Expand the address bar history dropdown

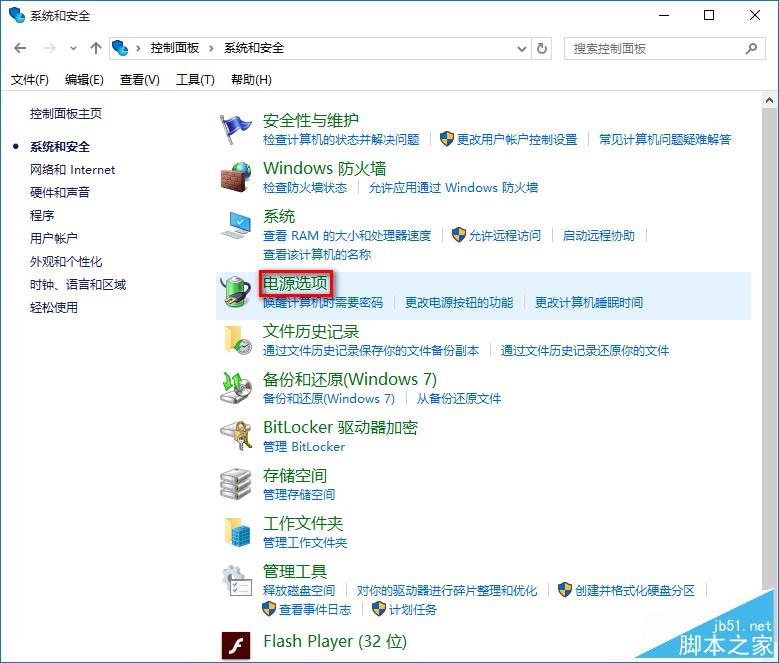pos(521,48)
